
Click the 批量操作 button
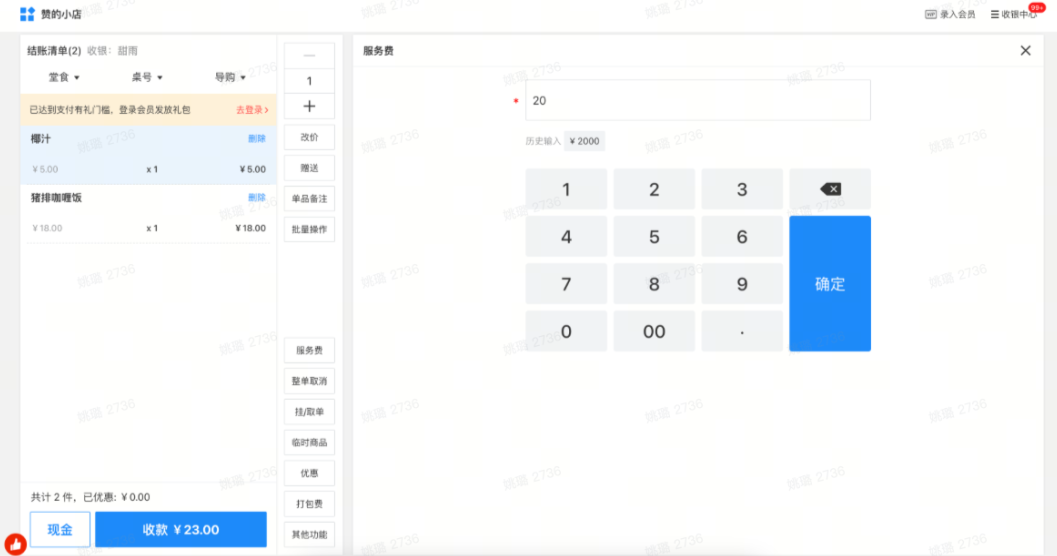coord(309,230)
